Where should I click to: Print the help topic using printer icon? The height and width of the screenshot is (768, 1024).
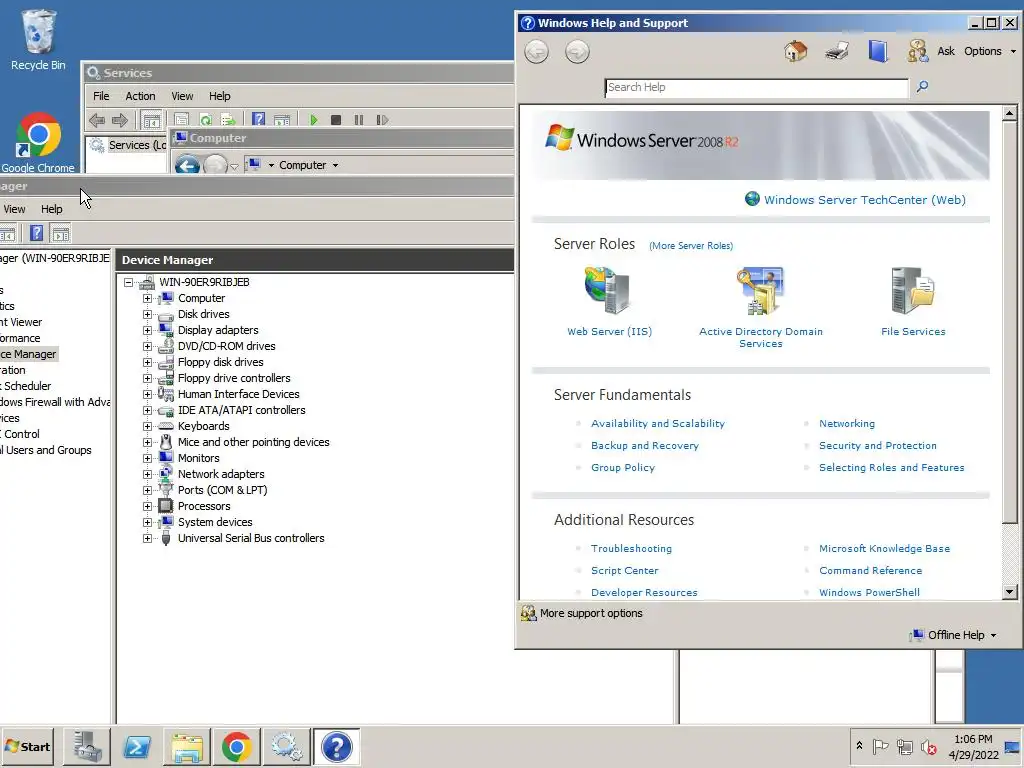[x=837, y=51]
